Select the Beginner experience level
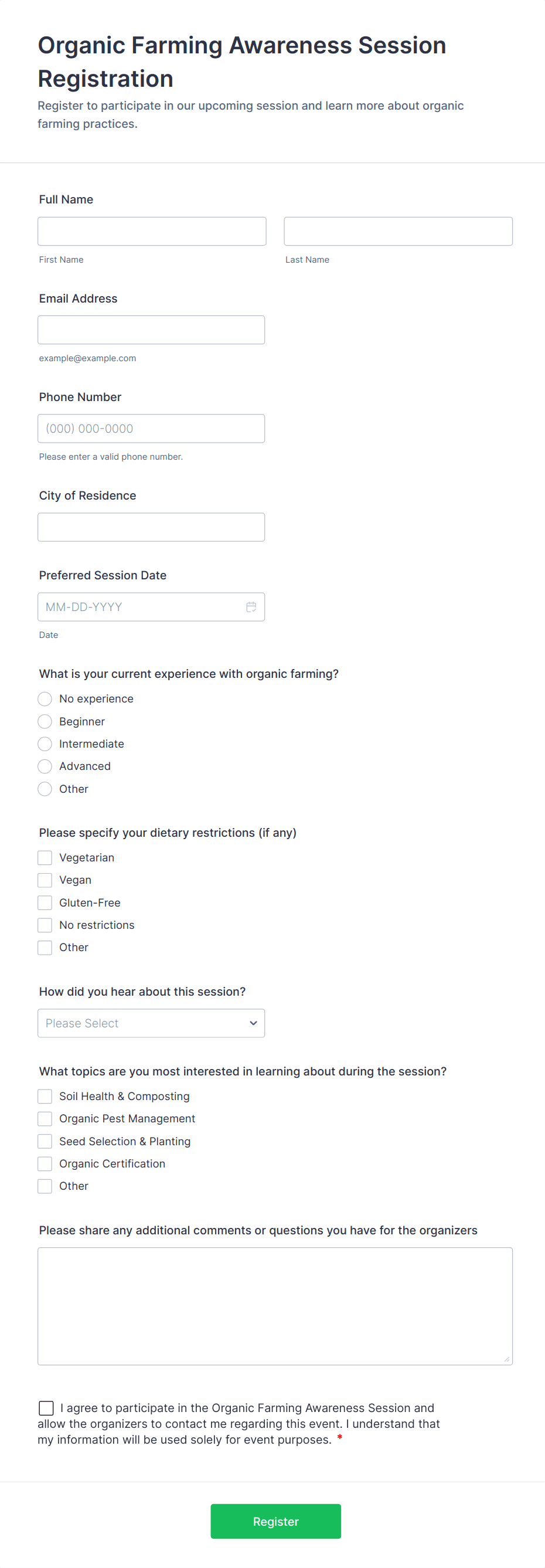545x1568 pixels. pyautogui.click(x=45, y=721)
